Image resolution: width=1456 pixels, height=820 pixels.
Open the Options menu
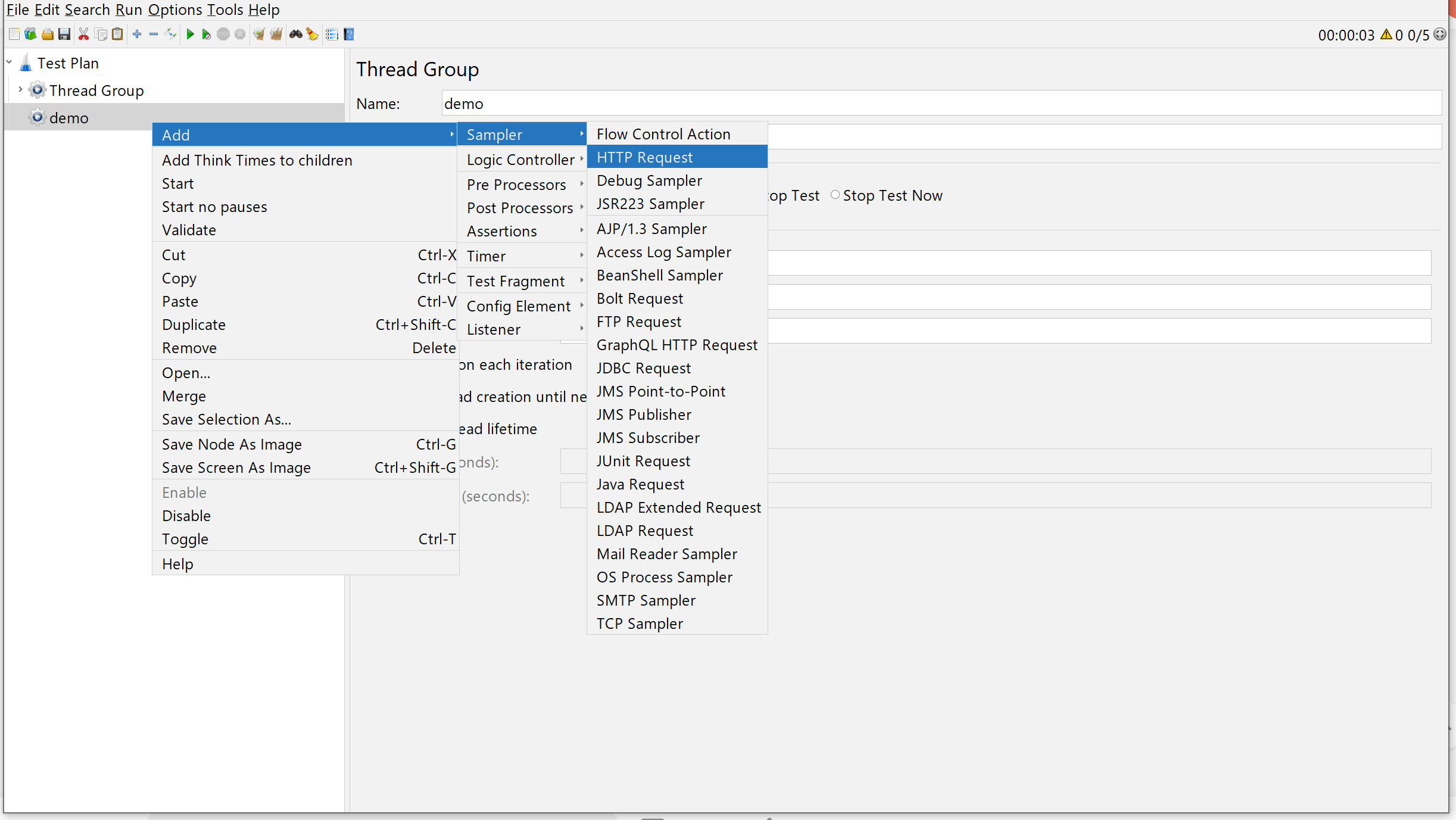click(x=174, y=10)
